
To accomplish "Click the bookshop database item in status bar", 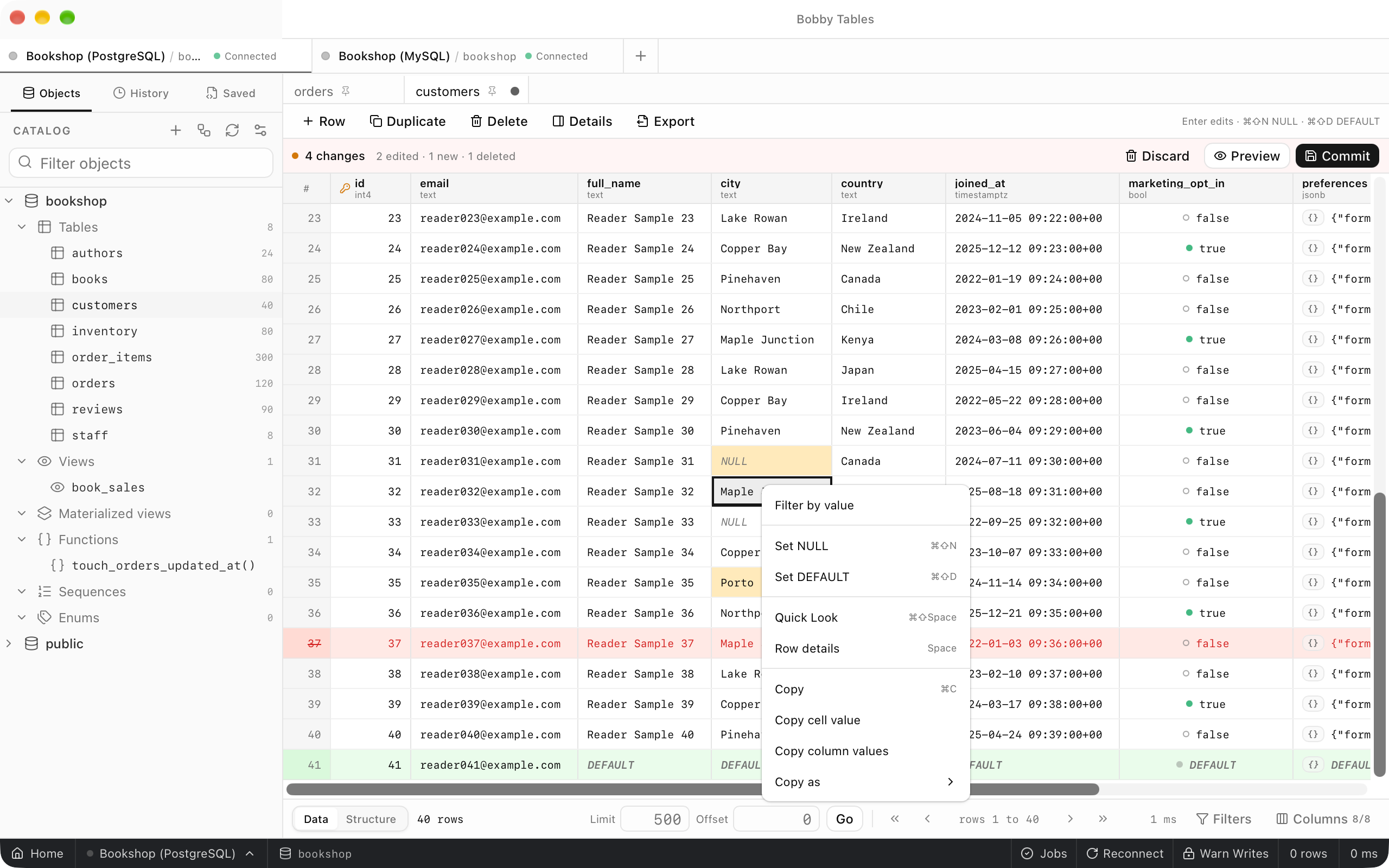I will tap(316, 853).
